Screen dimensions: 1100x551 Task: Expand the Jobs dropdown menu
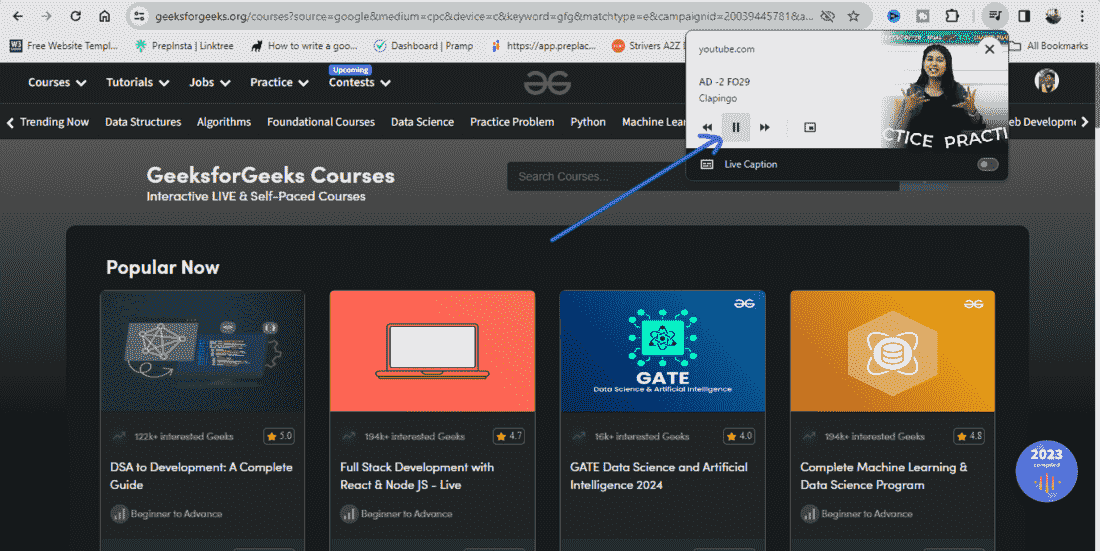pyautogui.click(x=210, y=82)
